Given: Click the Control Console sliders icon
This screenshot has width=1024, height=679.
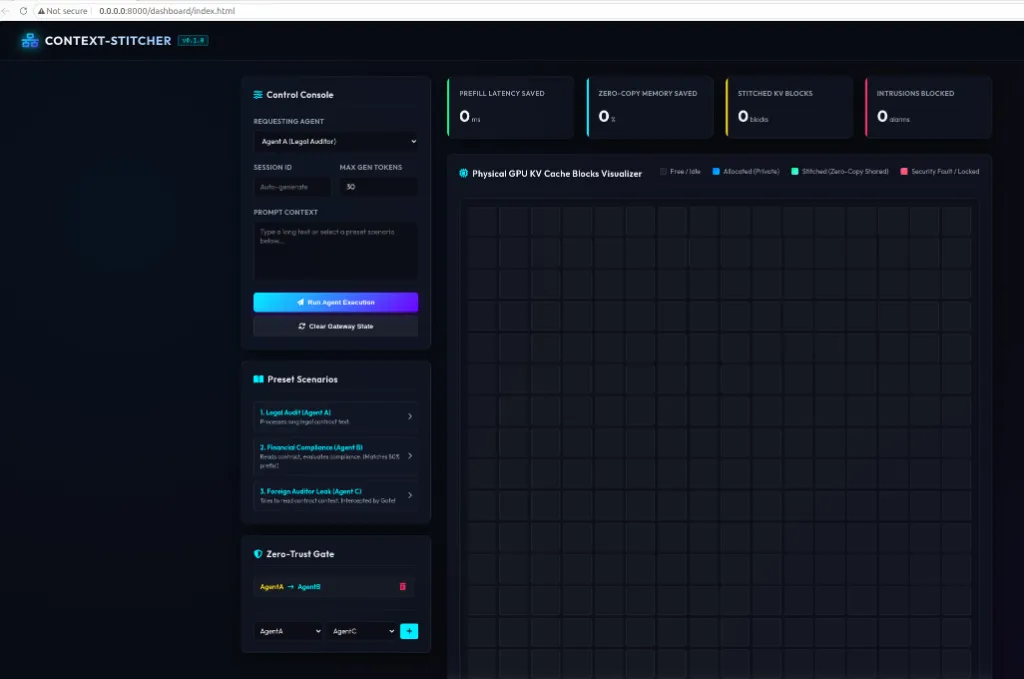Looking at the screenshot, I should pyautogui.click(x=258, y=95).
